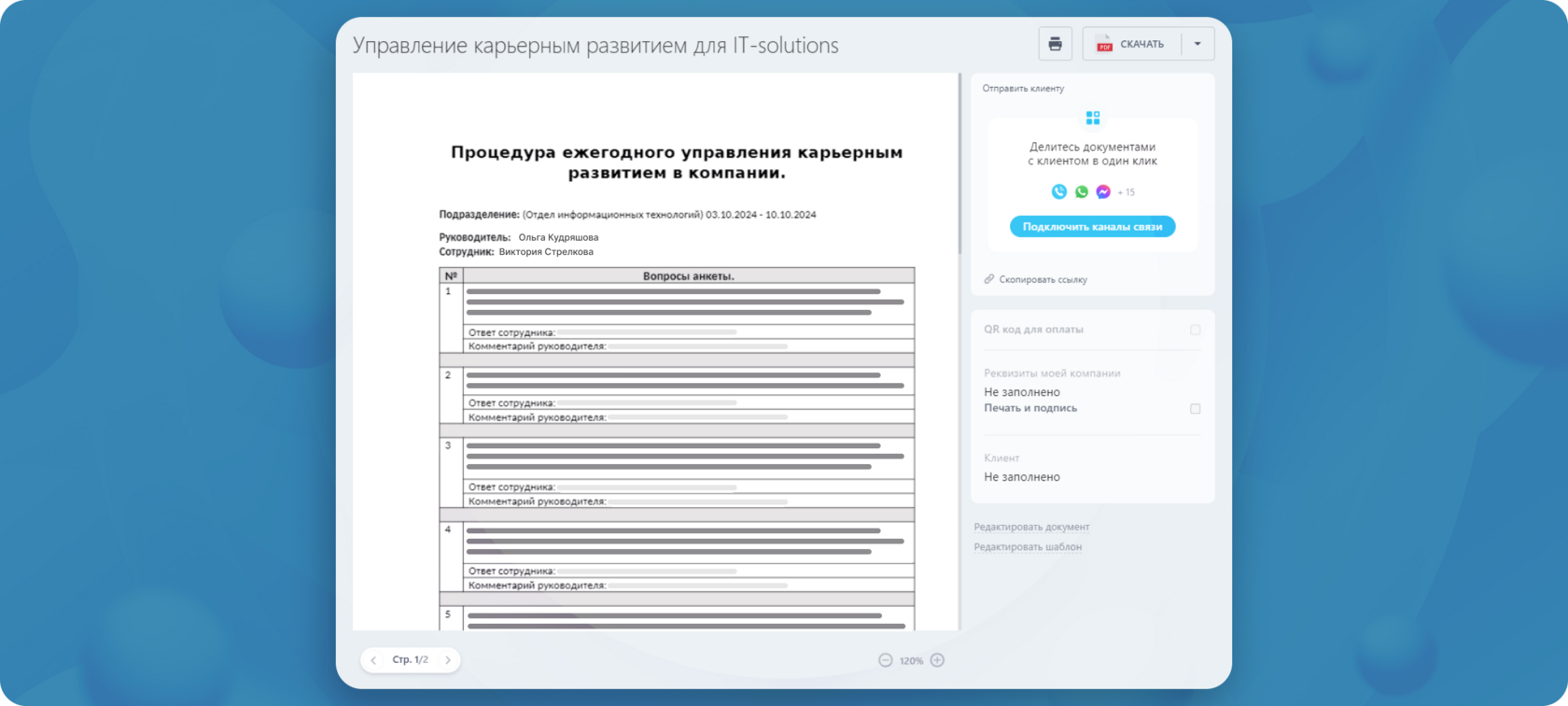
Task: Download the document as PDF
Action: (x=1132, y=44)
